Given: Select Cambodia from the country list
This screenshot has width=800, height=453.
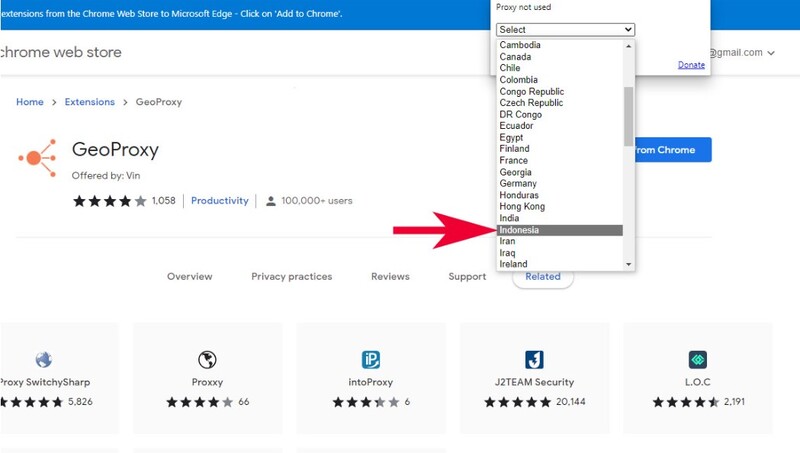Looking at the screenshot, I should tap(560, 45).
